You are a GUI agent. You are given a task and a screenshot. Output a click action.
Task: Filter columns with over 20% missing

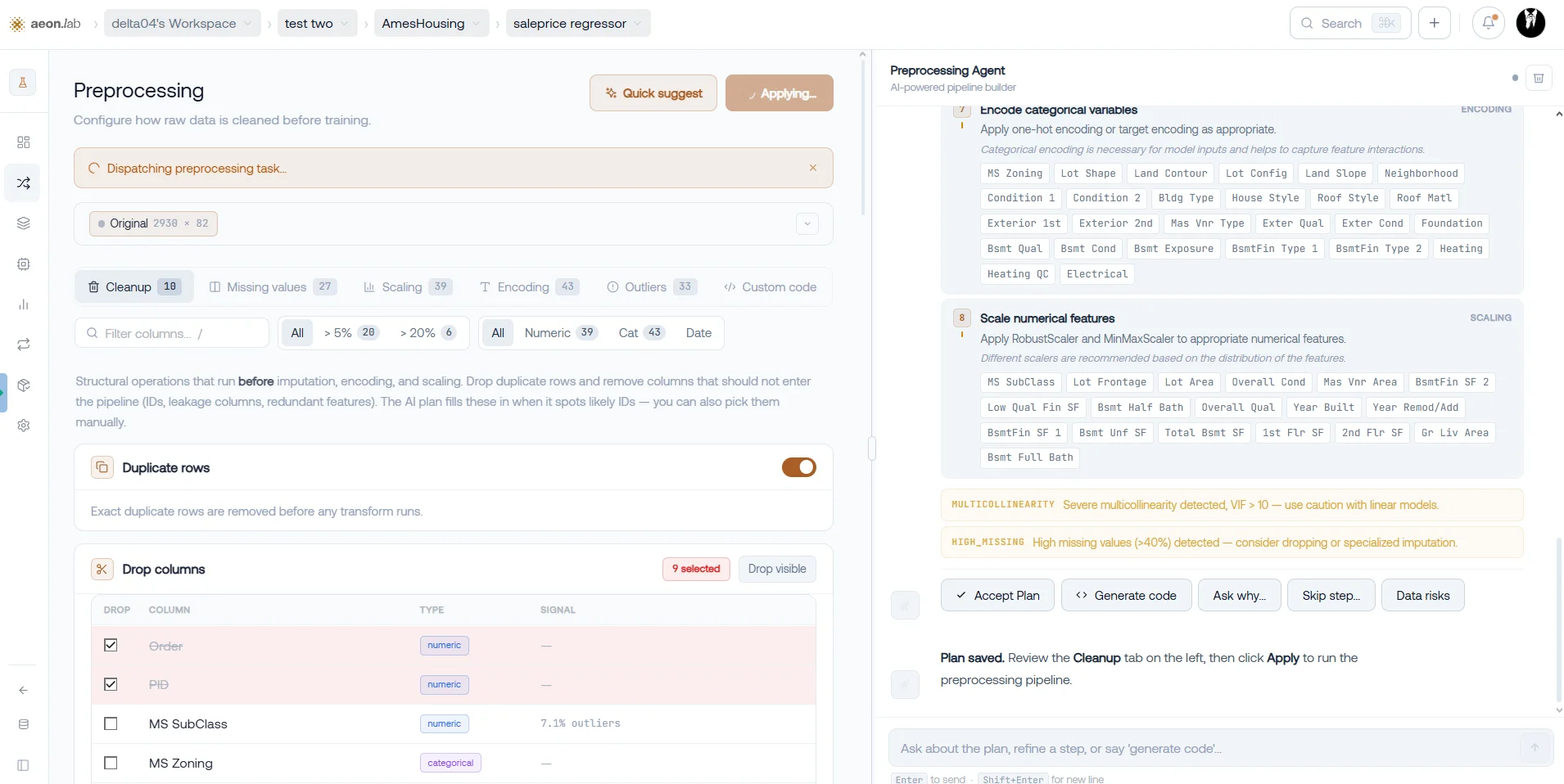coord(427,333)
